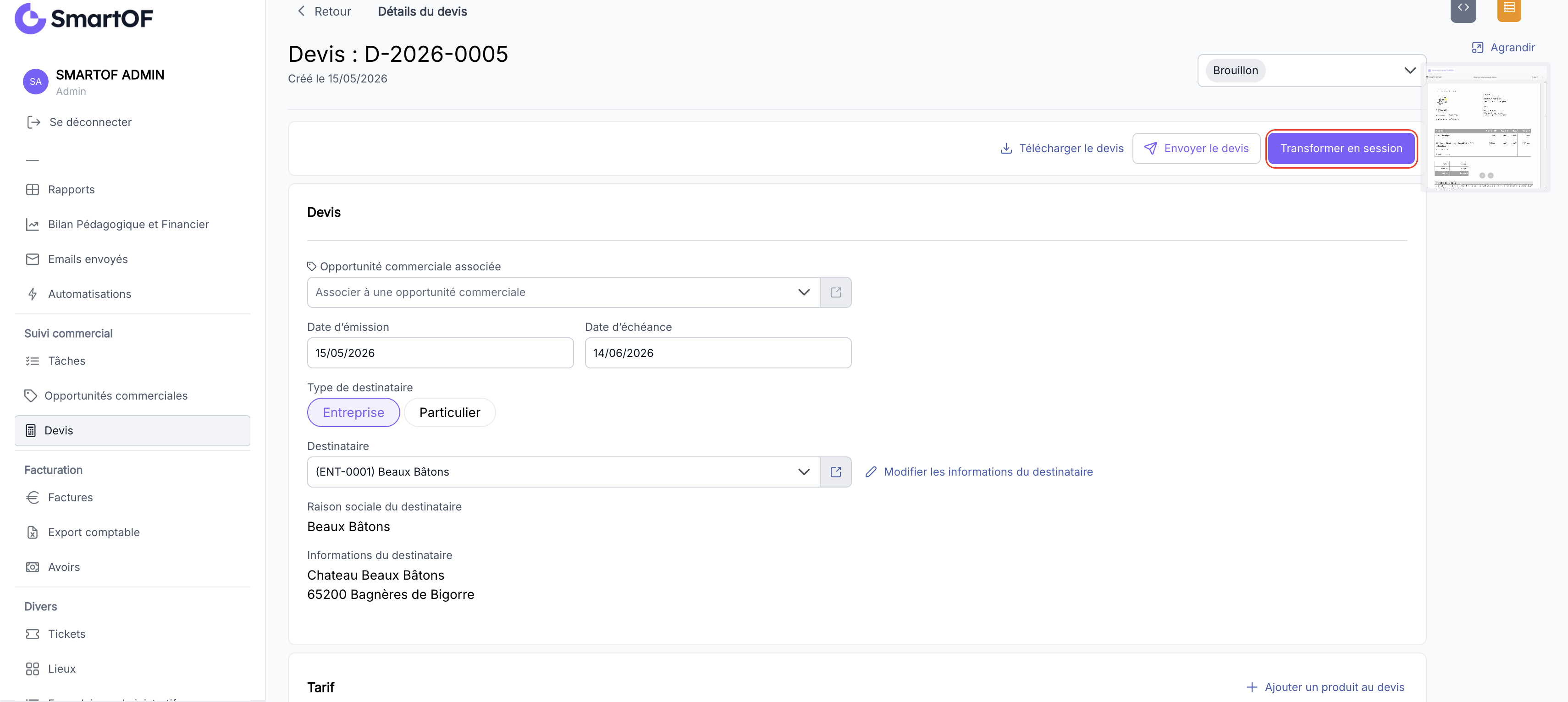This screenshot has width=1568, height=702.
Task: Click the logout arrow icon
Action: tap(33, 122)
